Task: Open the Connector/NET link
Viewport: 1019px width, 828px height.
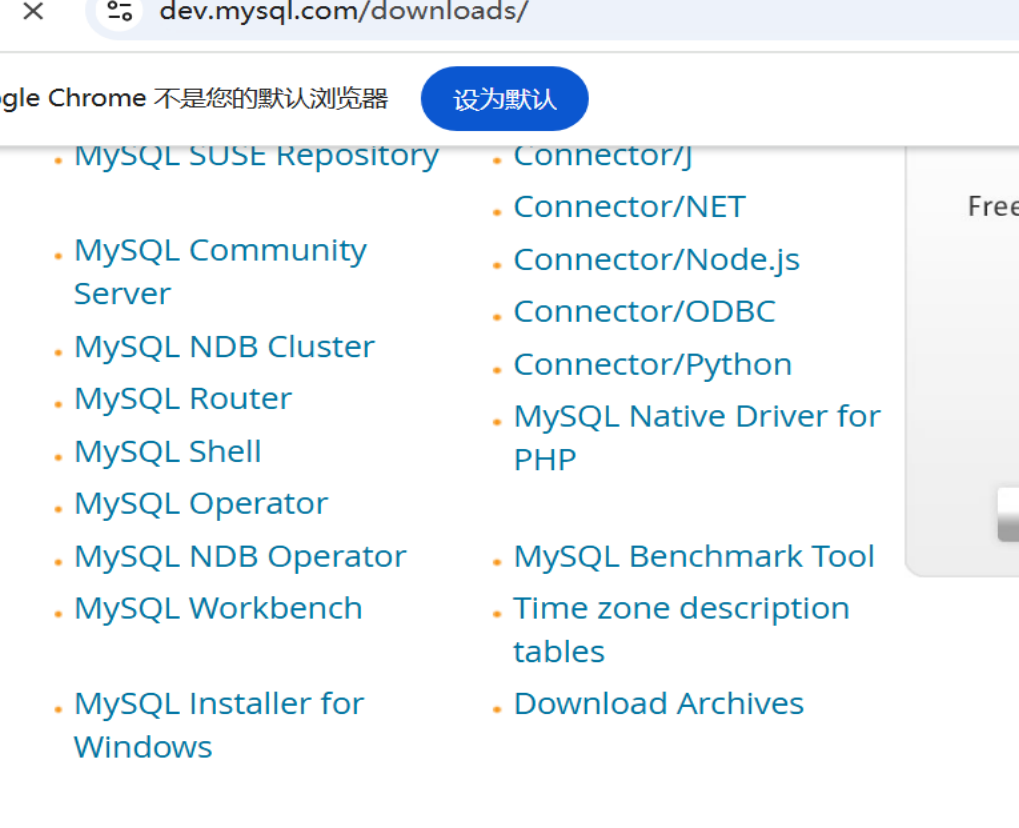Action: (629, 207)
